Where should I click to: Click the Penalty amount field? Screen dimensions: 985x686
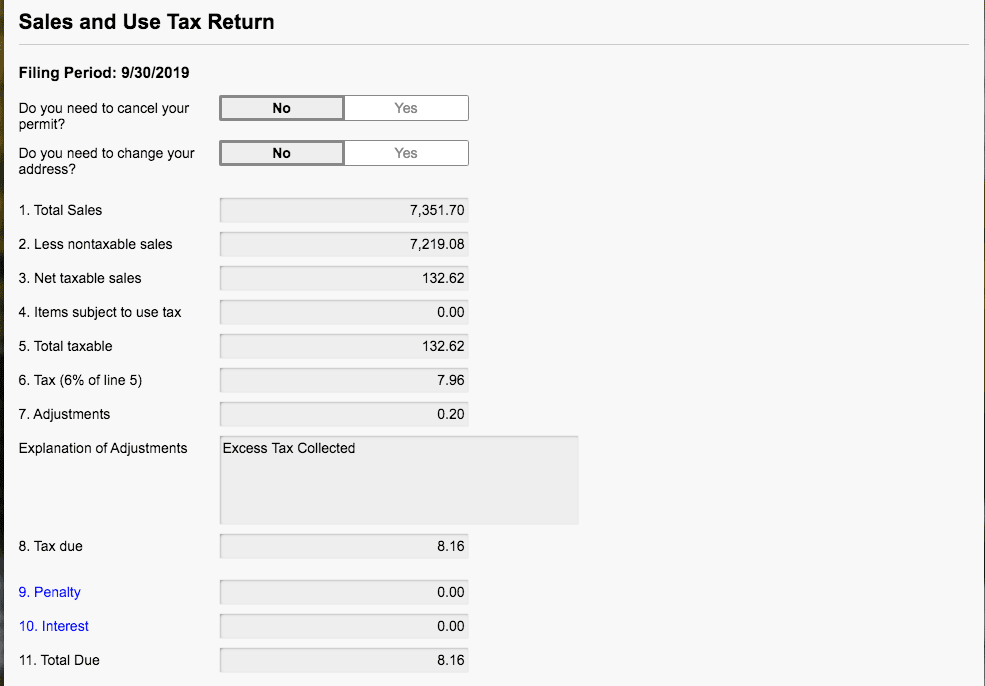click(344, 592)
